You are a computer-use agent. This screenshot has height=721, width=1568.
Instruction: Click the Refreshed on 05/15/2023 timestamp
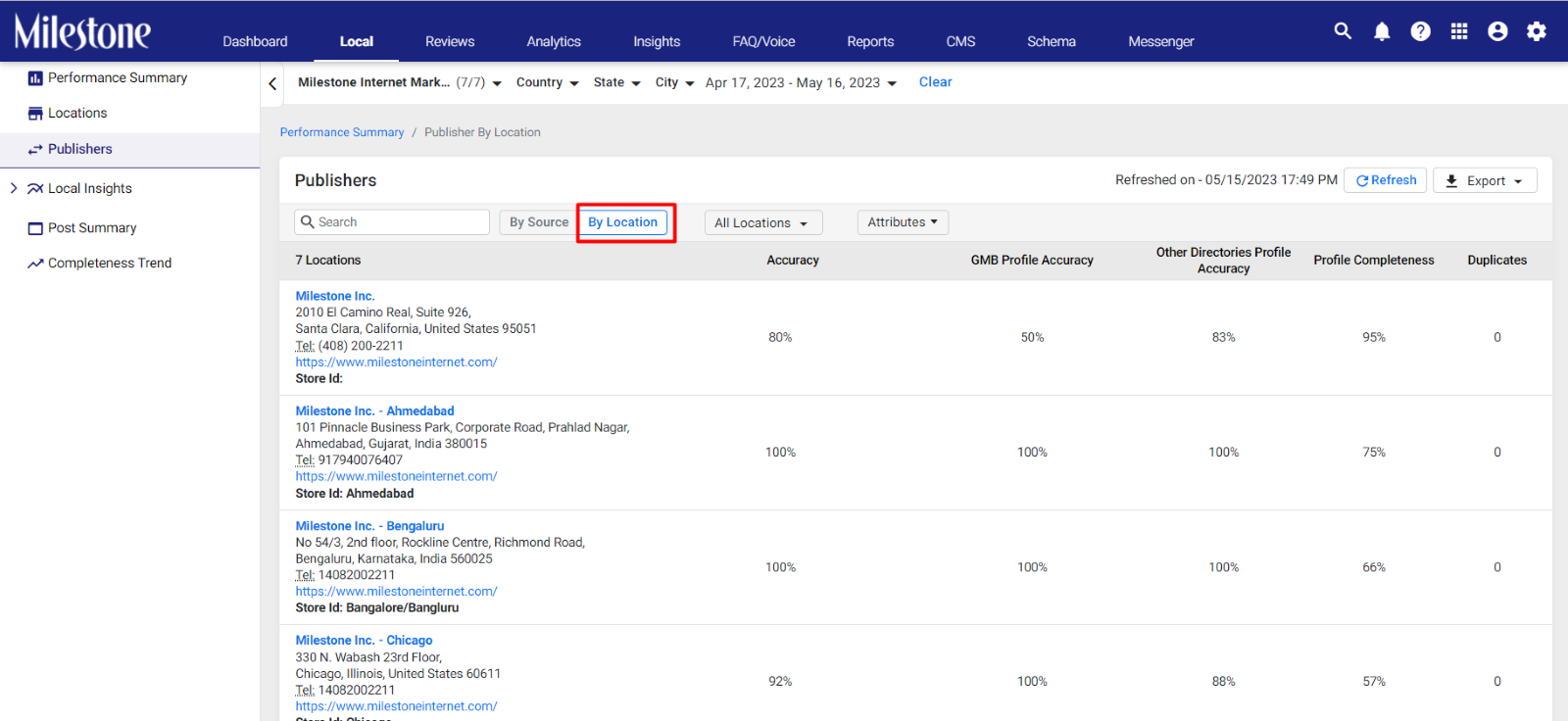coord(1226,180)
